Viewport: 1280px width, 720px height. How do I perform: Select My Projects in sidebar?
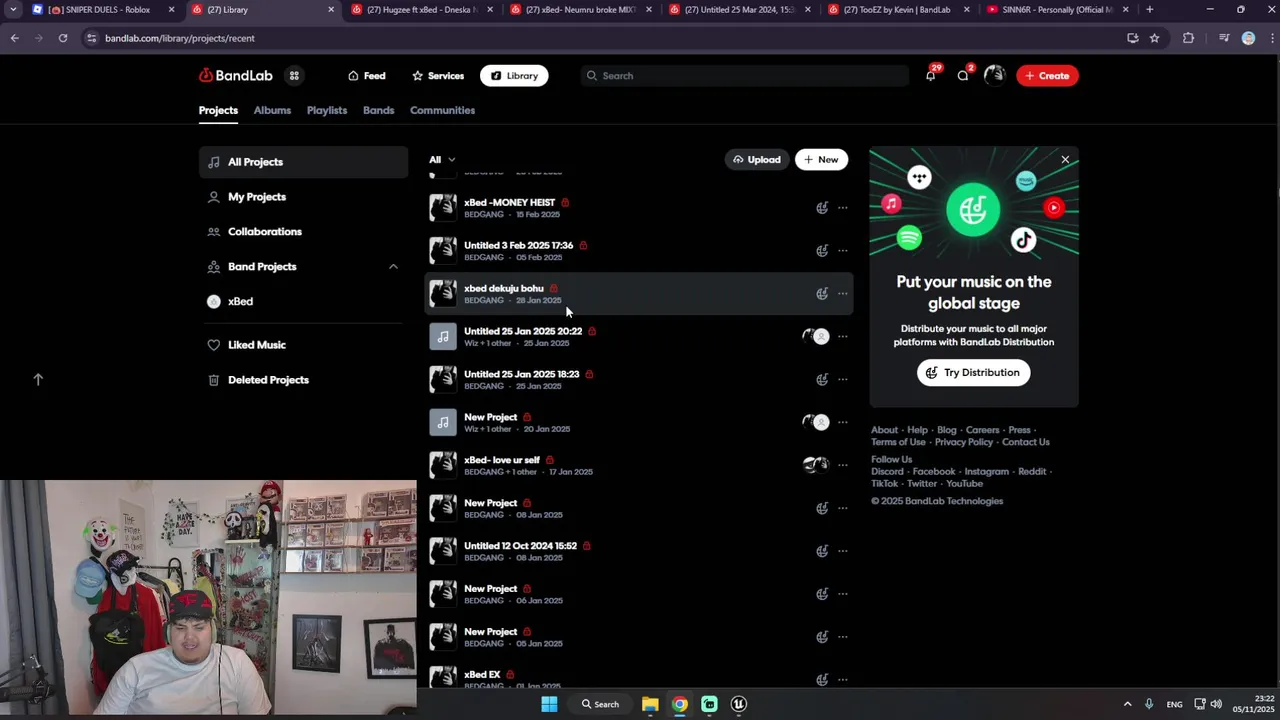(x=303, y=197)
